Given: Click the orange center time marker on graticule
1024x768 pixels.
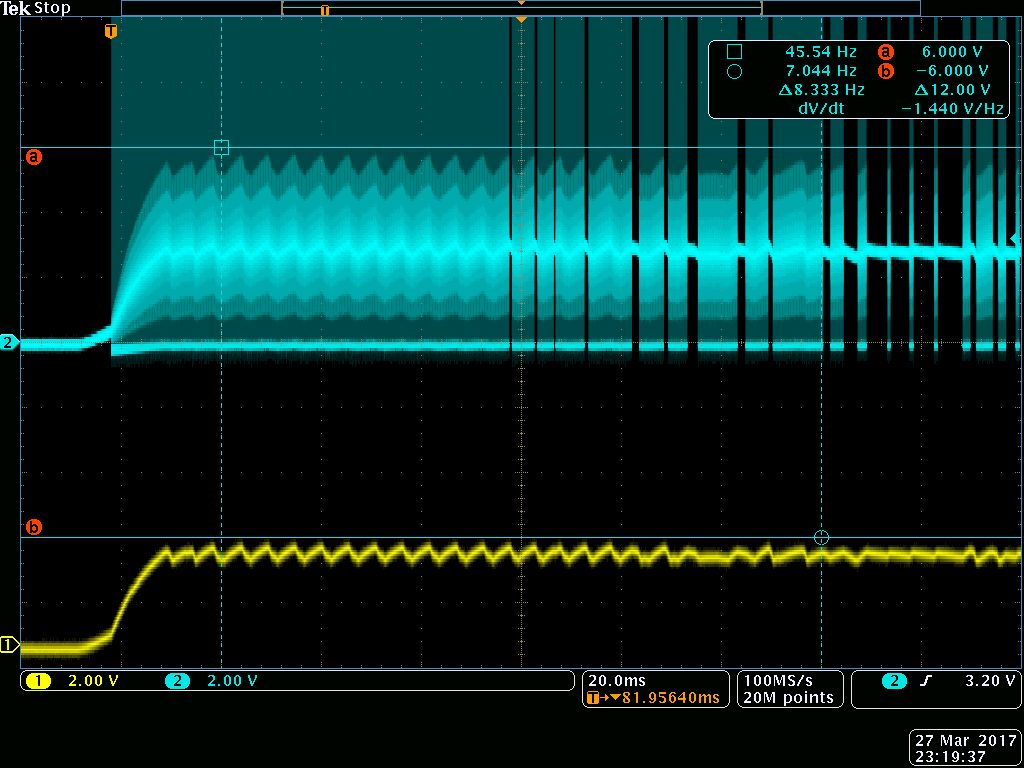Looking at the screenshot, I should 521,20.
